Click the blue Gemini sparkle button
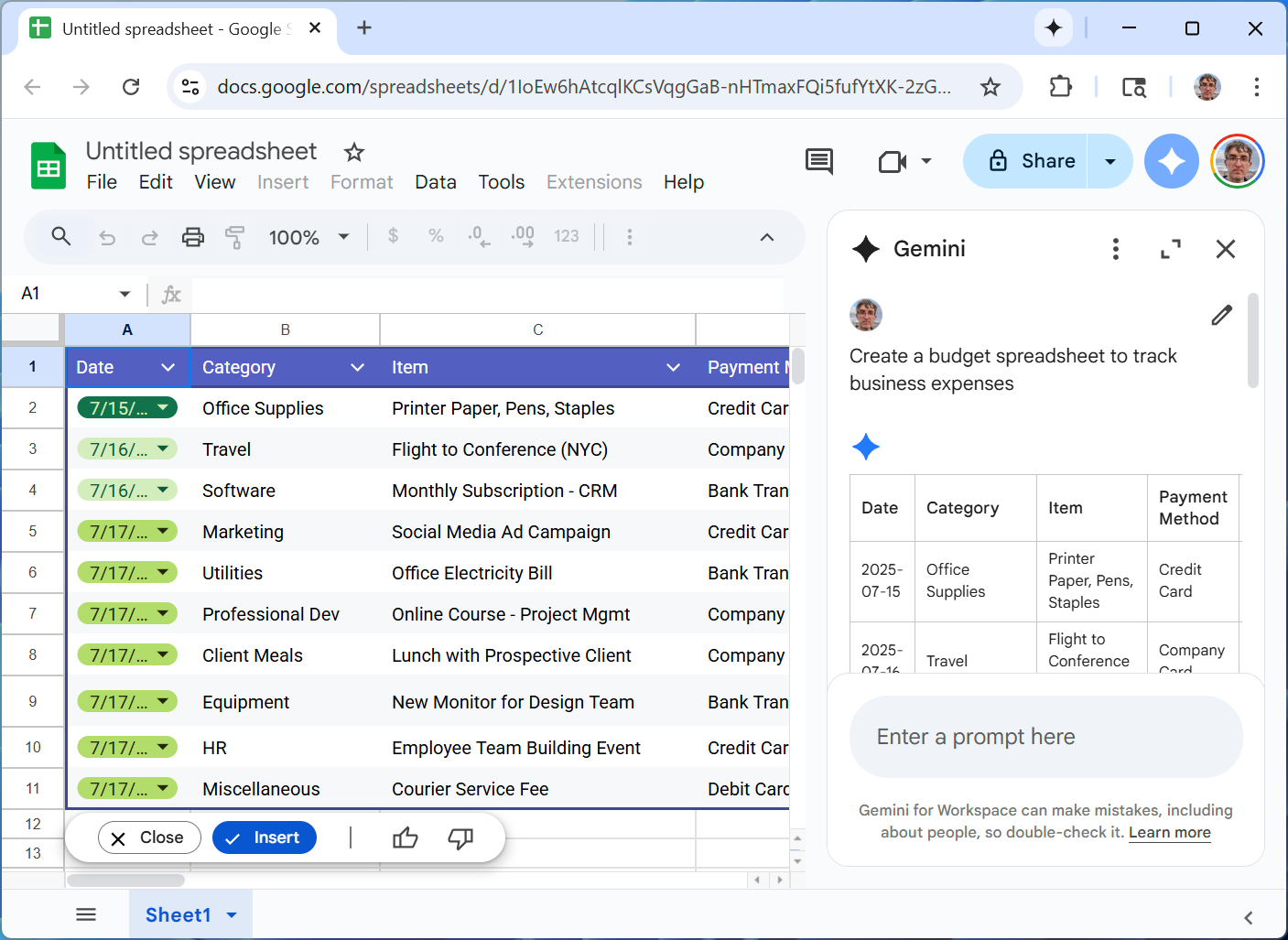The height and width of the screenshot is (940, 1288). click(x=1172, y=161)
